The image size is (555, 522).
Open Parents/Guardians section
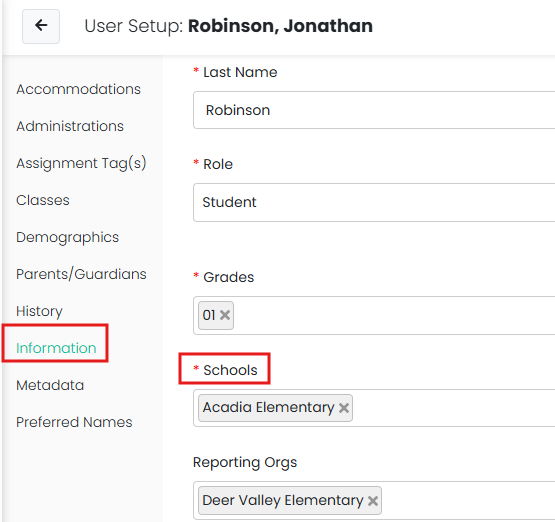pos(81,274)
